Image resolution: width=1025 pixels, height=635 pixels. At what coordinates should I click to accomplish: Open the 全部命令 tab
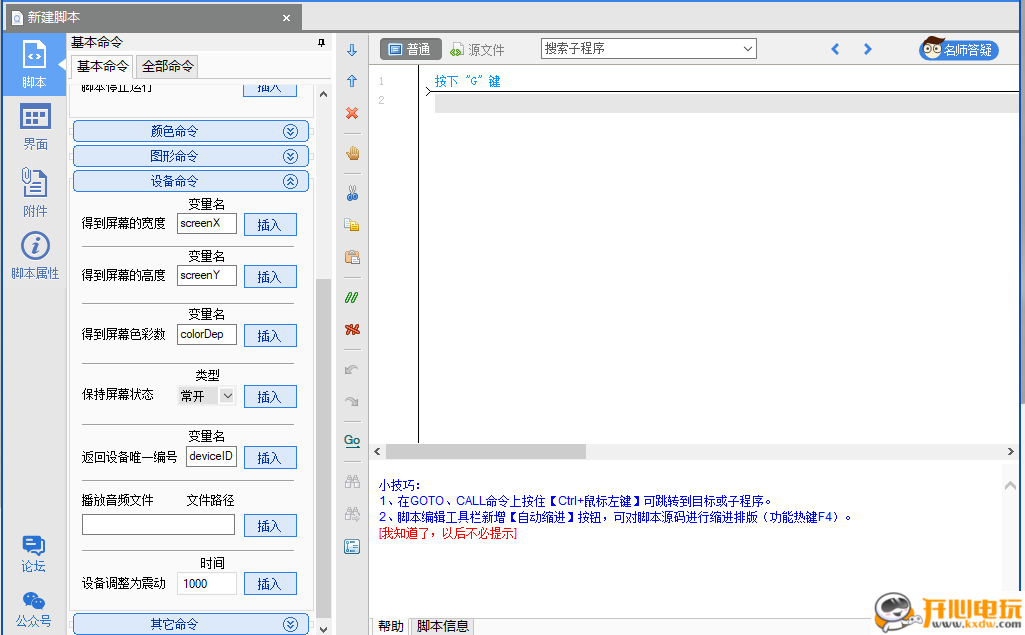coord(165,65)
